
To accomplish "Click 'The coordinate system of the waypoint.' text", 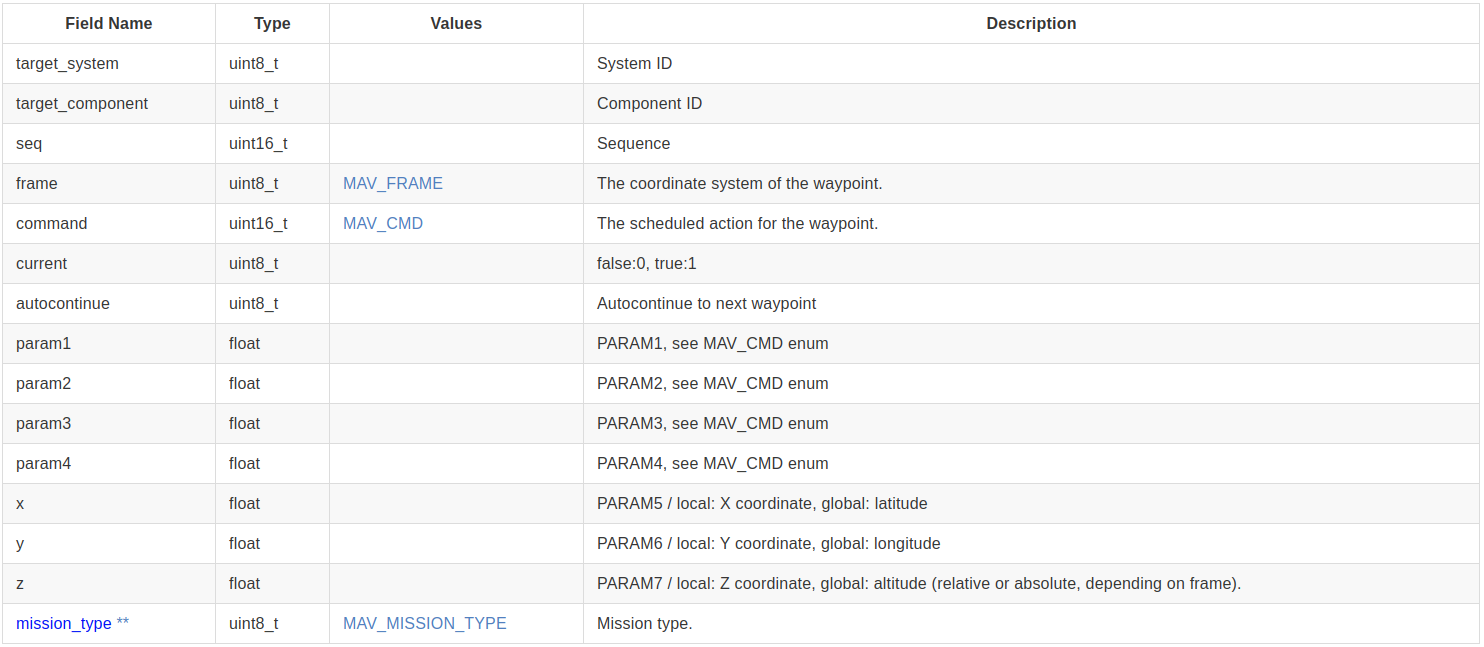I will click(740, 183).
